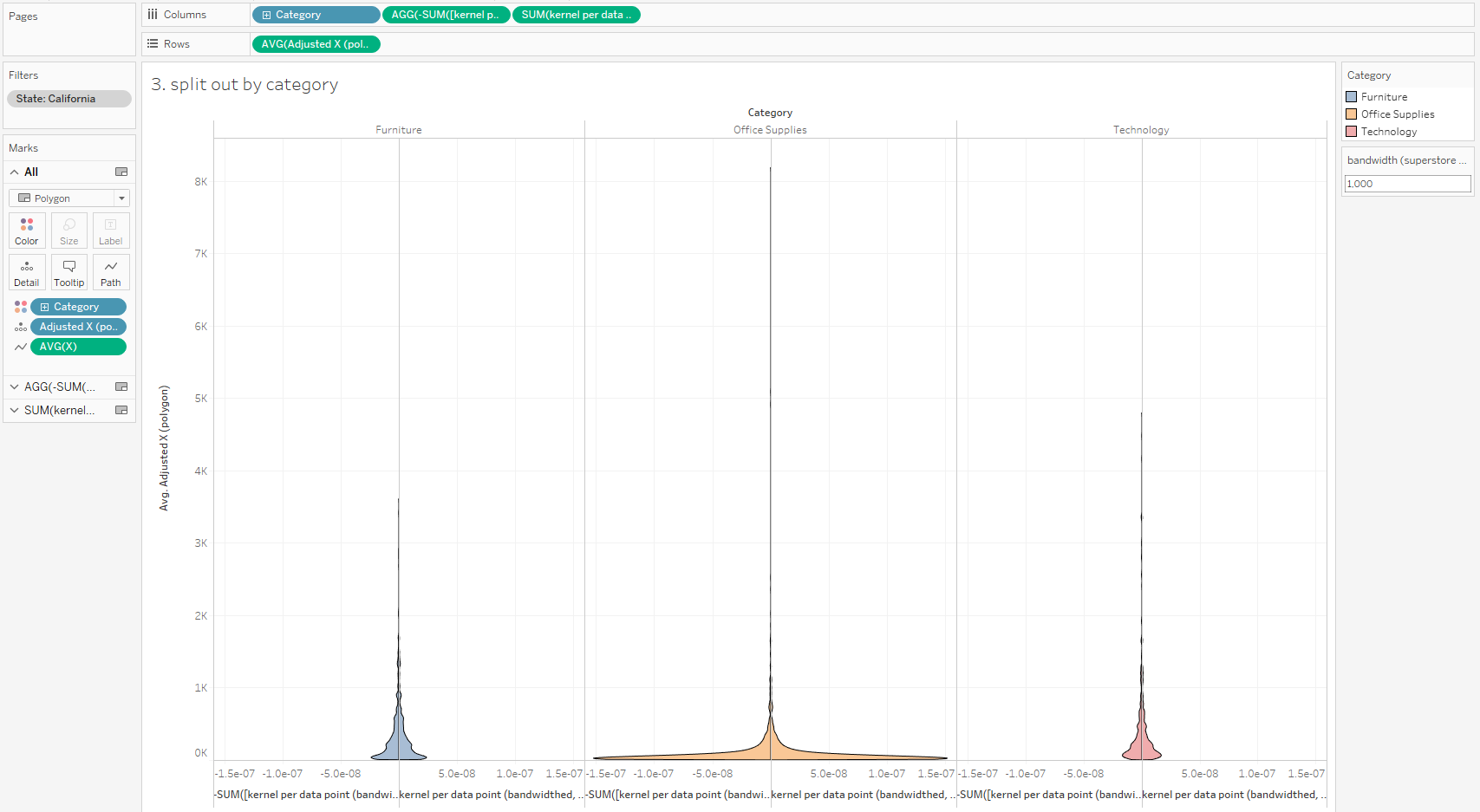1480x812 pixels.
Task: Click the Tooltip button in Marks card
Action: coord(69,272)
